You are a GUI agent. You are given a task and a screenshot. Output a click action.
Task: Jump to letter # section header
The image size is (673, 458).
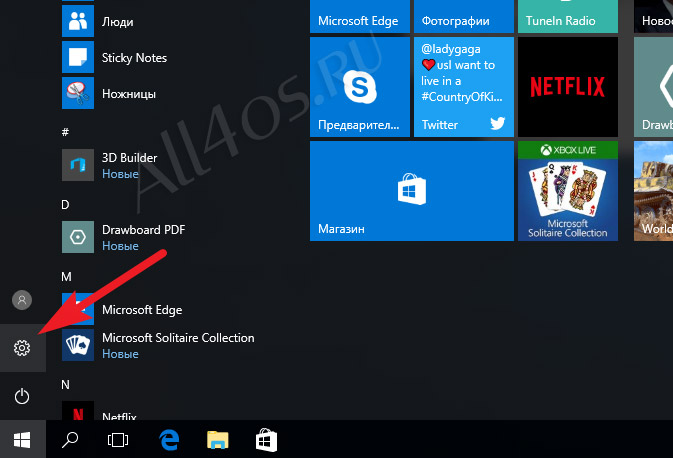click(65, 132)
